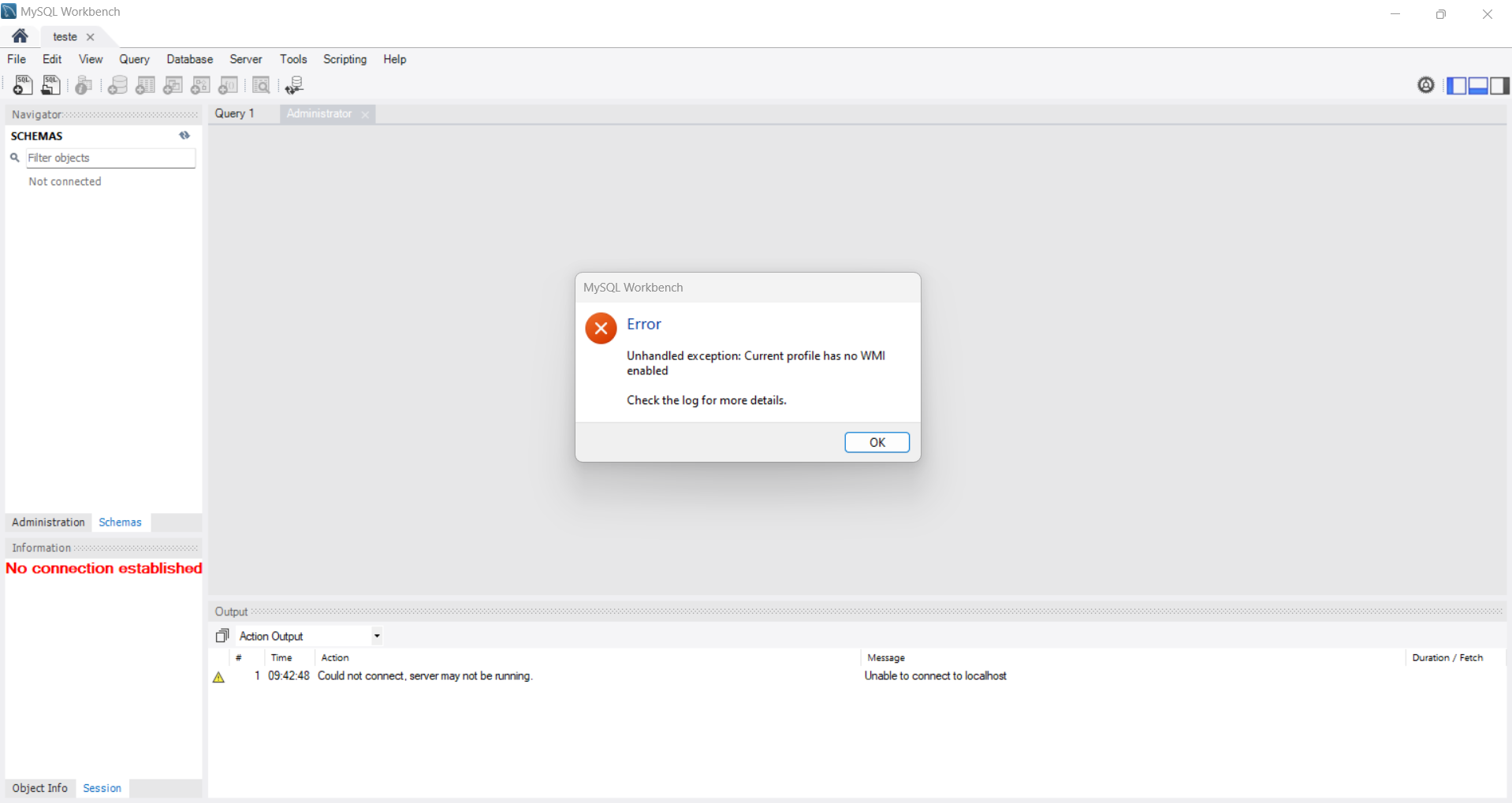Viewport: 1512px width, 803px height.
Task: Click the 'Check the log for more details.' text
Action: point(706,400)
